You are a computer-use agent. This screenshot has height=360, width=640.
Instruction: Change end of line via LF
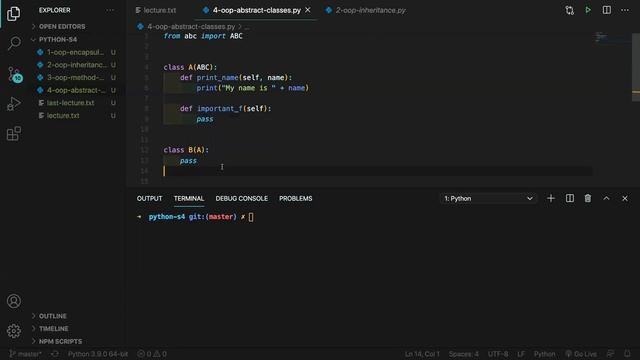click(x=521, y=354)
